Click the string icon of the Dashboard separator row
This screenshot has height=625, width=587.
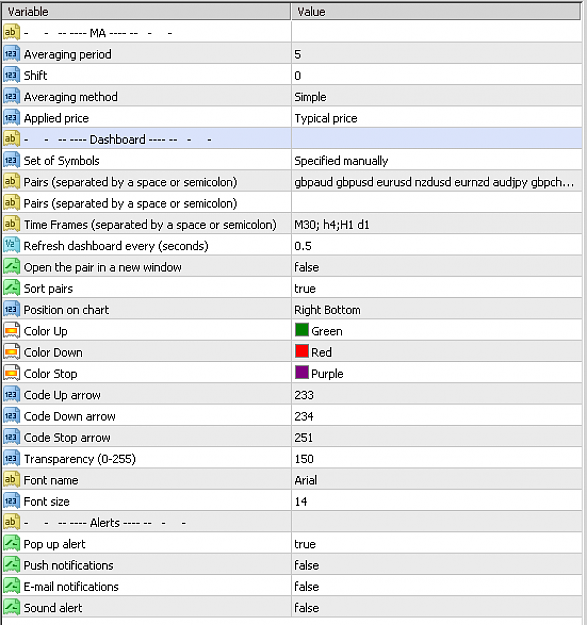pyautogui.click(x=11, y=139)
